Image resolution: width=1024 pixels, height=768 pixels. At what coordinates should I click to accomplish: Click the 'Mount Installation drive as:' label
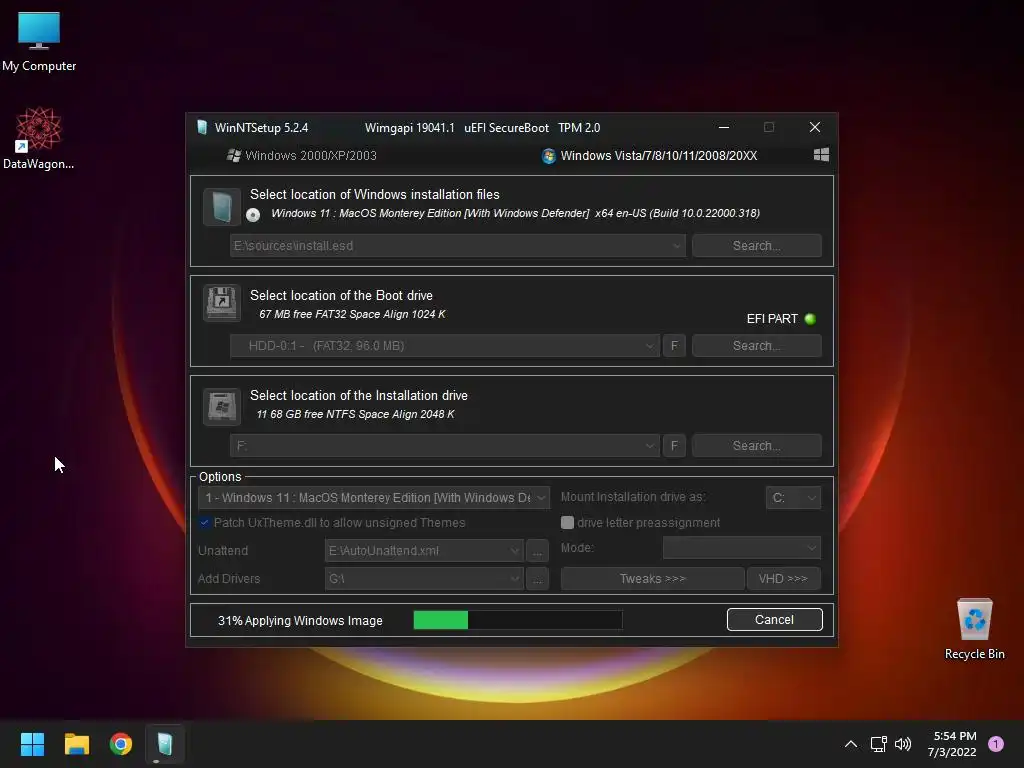(633, 497)
